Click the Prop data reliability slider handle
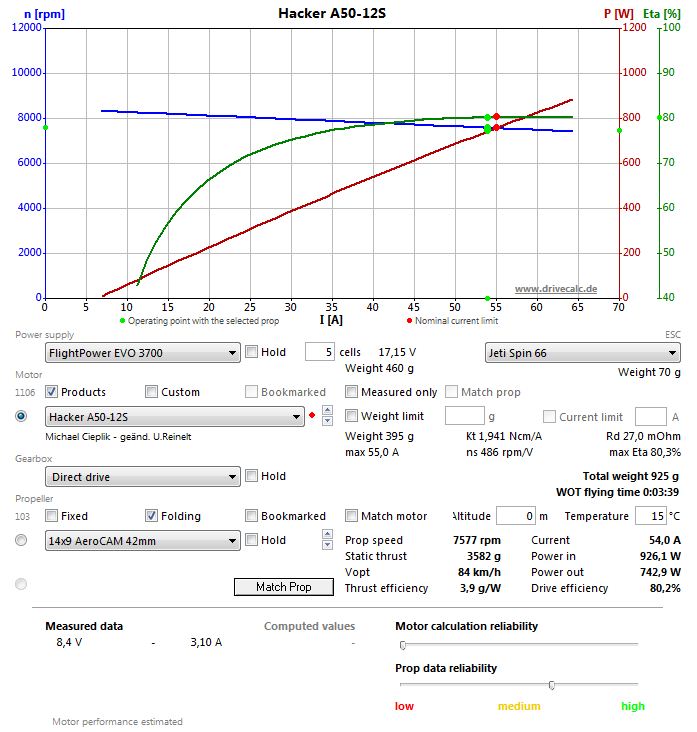Image resolution: width=697 pixels, height=732 pixels. pyautogui.click(x=552, y=685)
